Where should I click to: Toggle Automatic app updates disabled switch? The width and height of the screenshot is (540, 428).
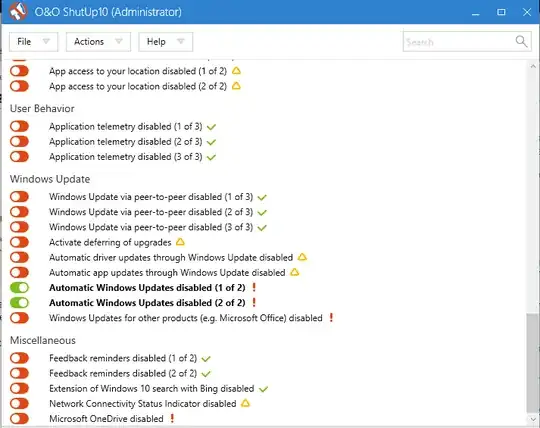19,272
